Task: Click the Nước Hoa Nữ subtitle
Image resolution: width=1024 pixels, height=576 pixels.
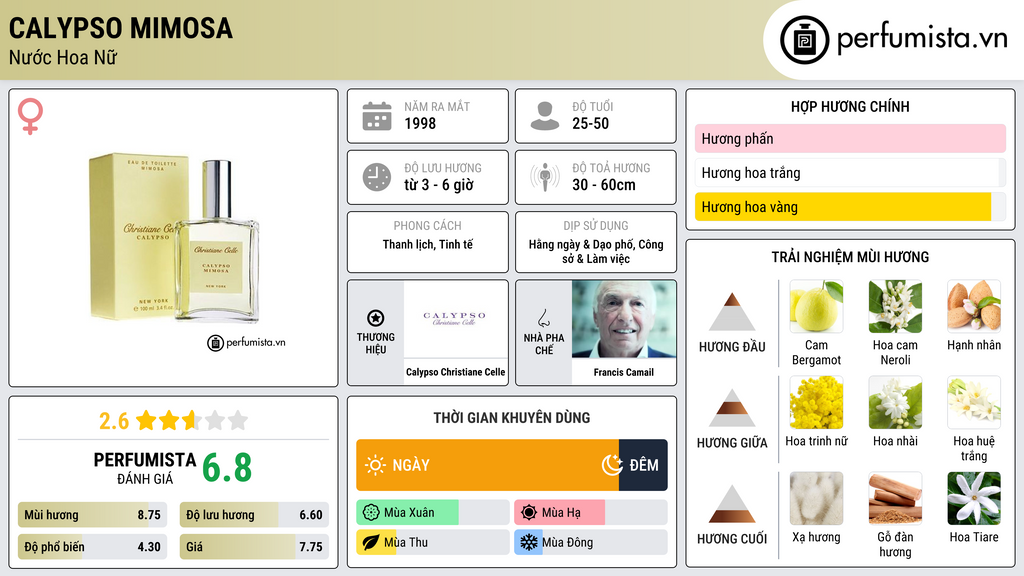Action: [x=63, y=58]
